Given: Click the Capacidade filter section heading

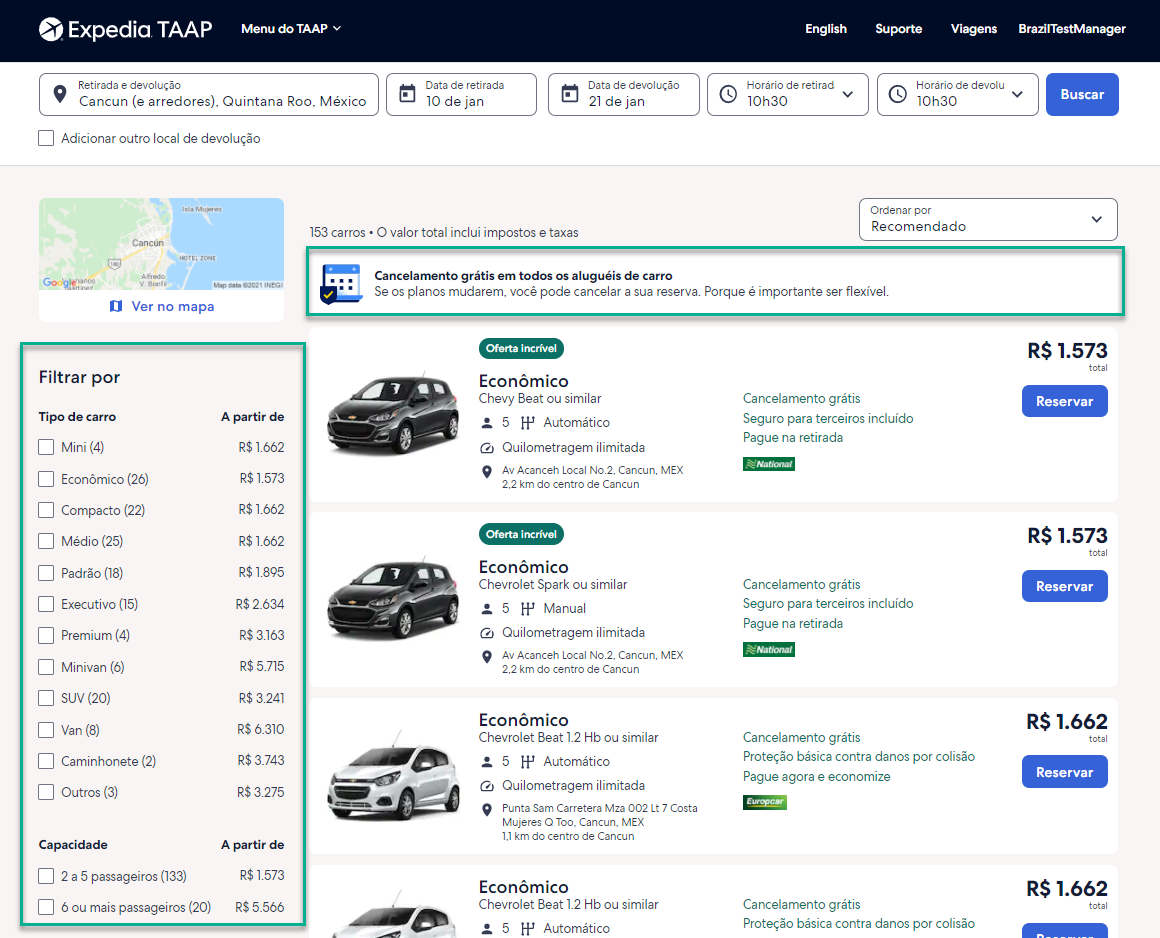Looking at the screenshot, I should coord(73,845).
